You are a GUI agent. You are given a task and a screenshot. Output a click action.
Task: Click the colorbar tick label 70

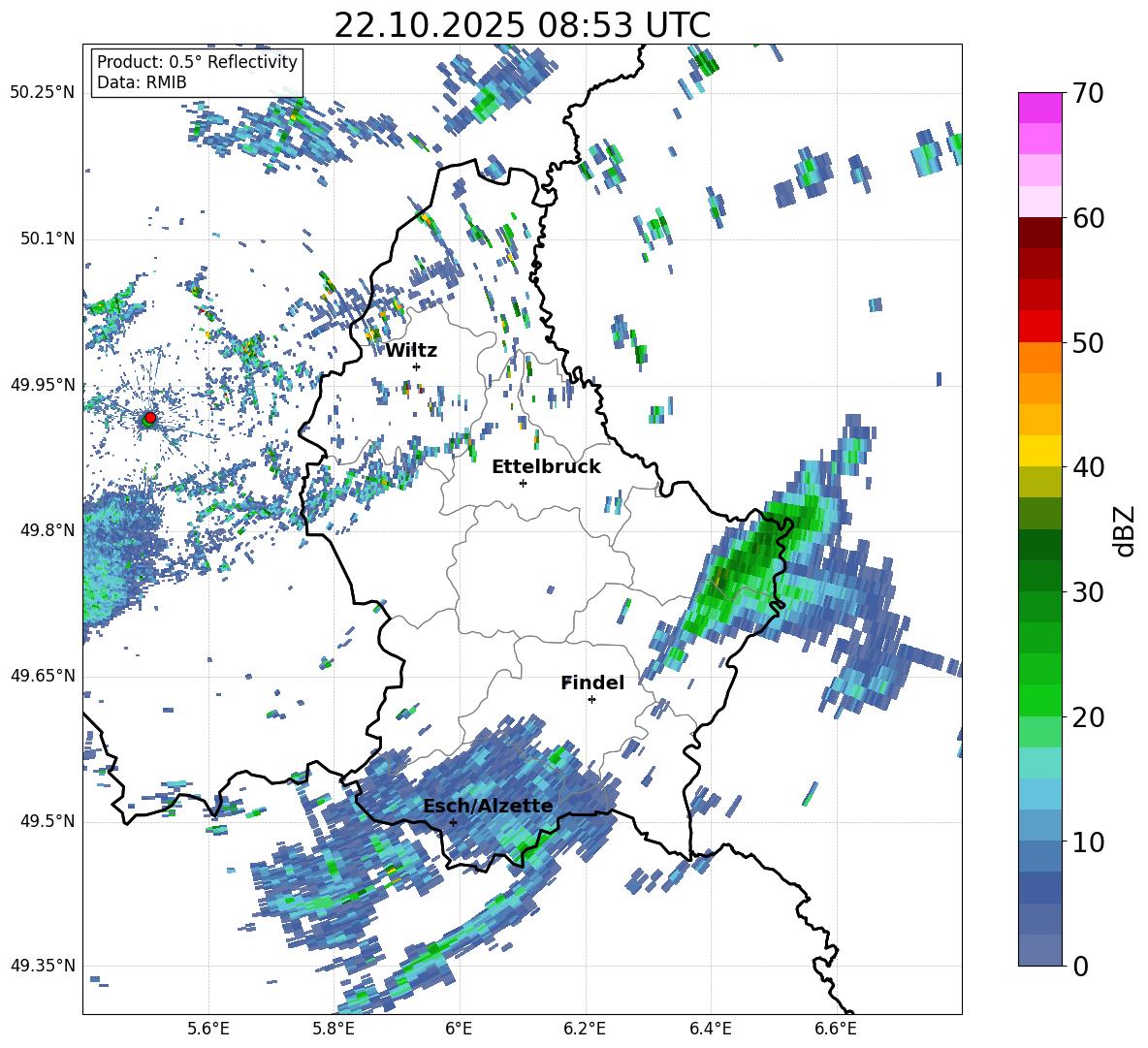tap(1088, 94)
